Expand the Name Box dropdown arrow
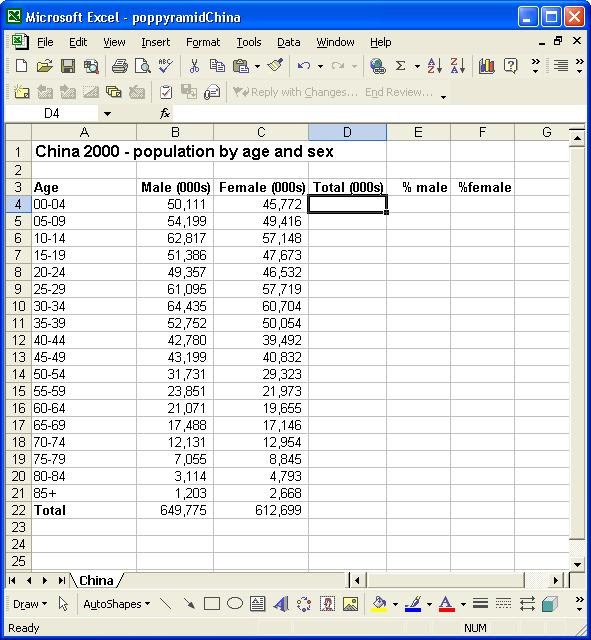This screenshot has width=591, height=640. coord(107,113)
